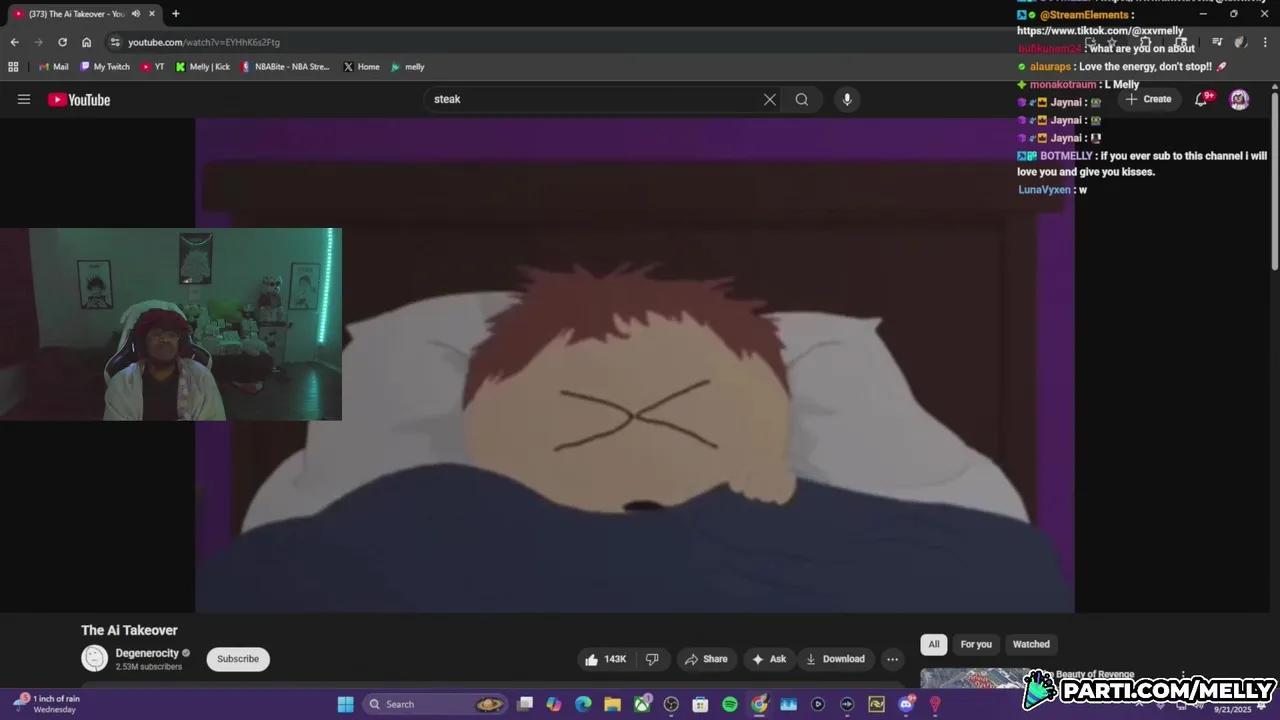Subscribe to Degenerocity
The width and height of the screenshot is (1280, 720).
[x=238, y=659]
